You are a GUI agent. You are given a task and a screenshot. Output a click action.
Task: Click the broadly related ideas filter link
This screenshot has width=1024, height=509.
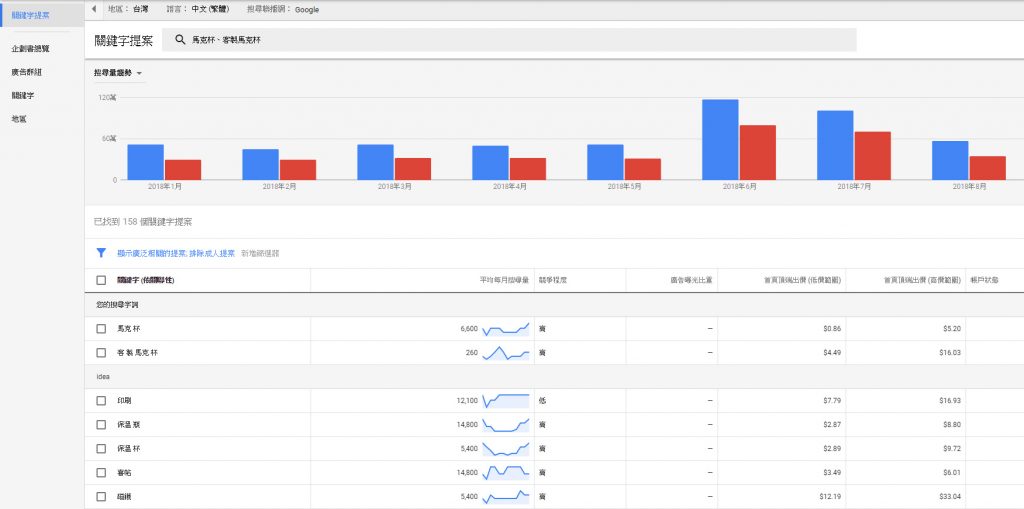pos(176,253)
